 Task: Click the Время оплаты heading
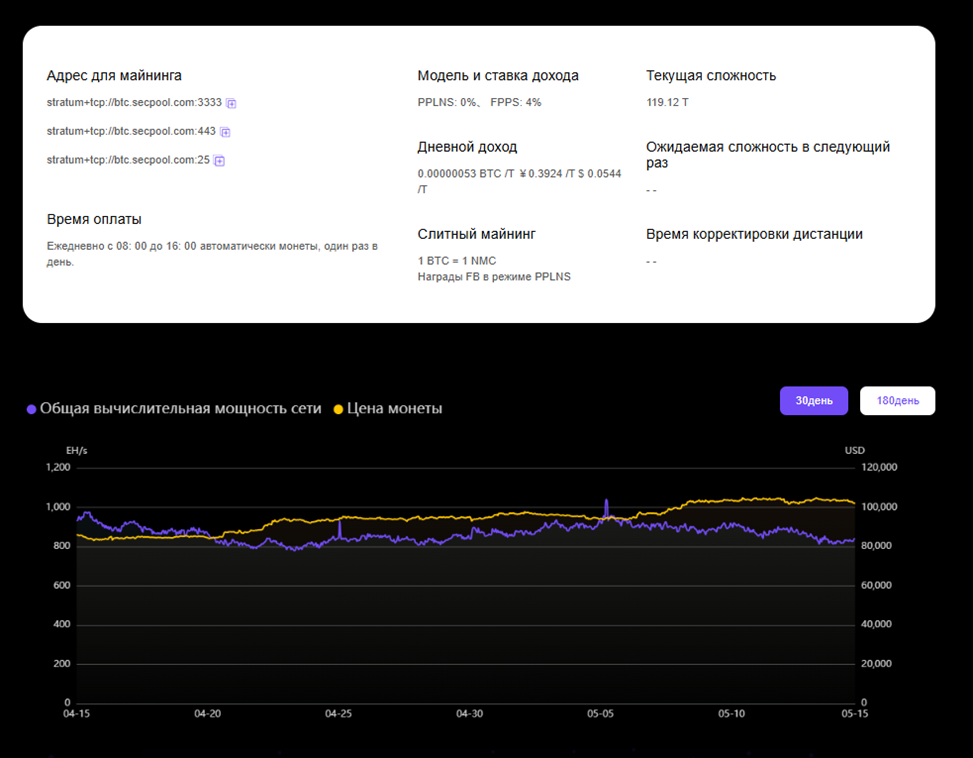pyautogui.click(x=94, y=220)
